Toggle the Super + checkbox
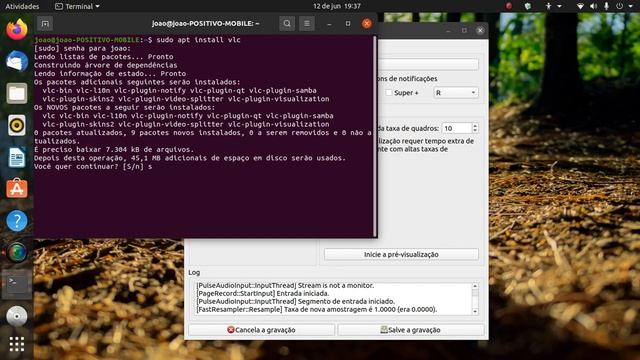 tap(389, 93)
